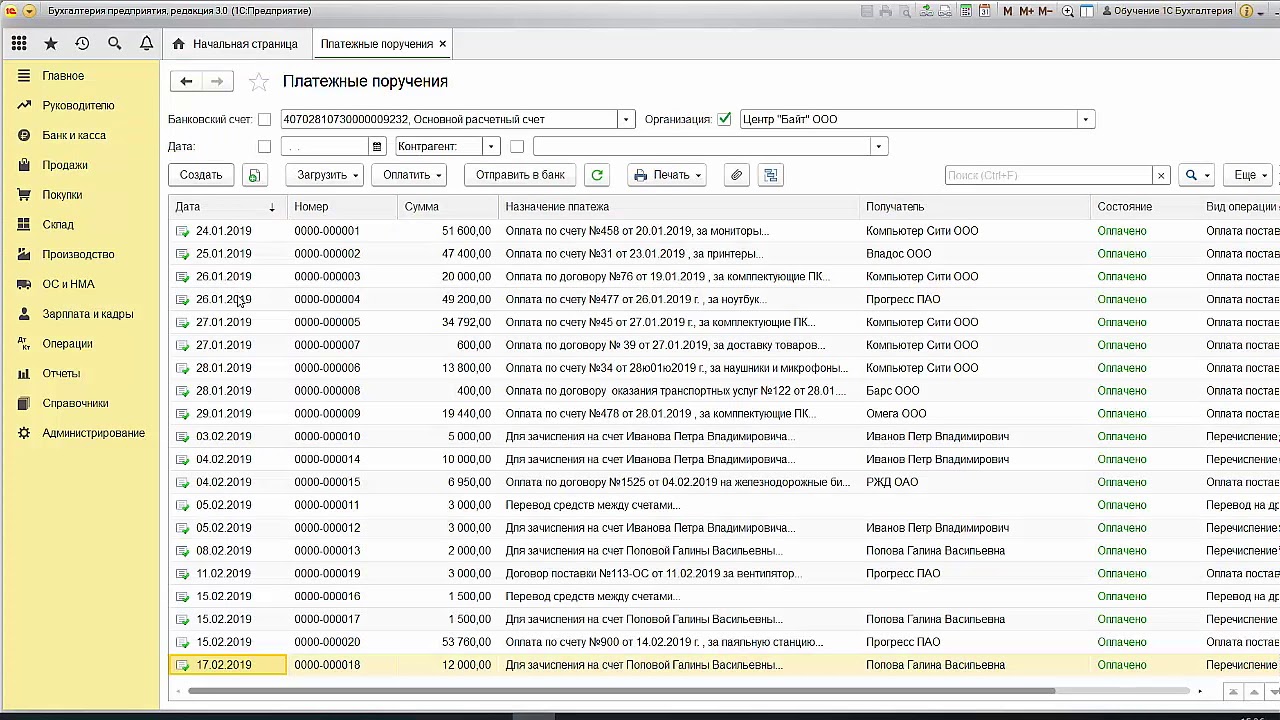Click the related documents structure icon

coord(770,175)
